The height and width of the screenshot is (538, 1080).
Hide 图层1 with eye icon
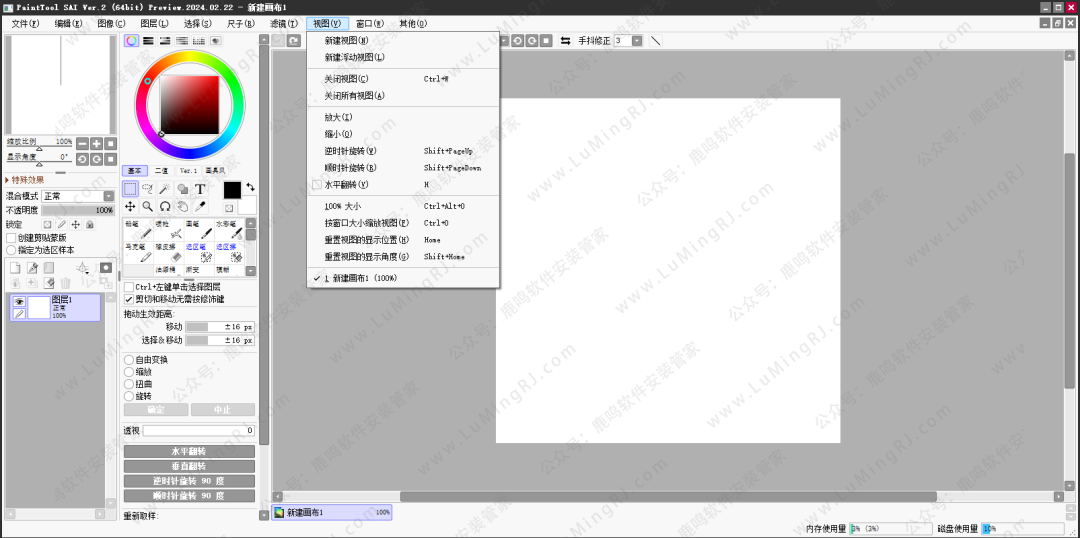[x=19, y=302]
